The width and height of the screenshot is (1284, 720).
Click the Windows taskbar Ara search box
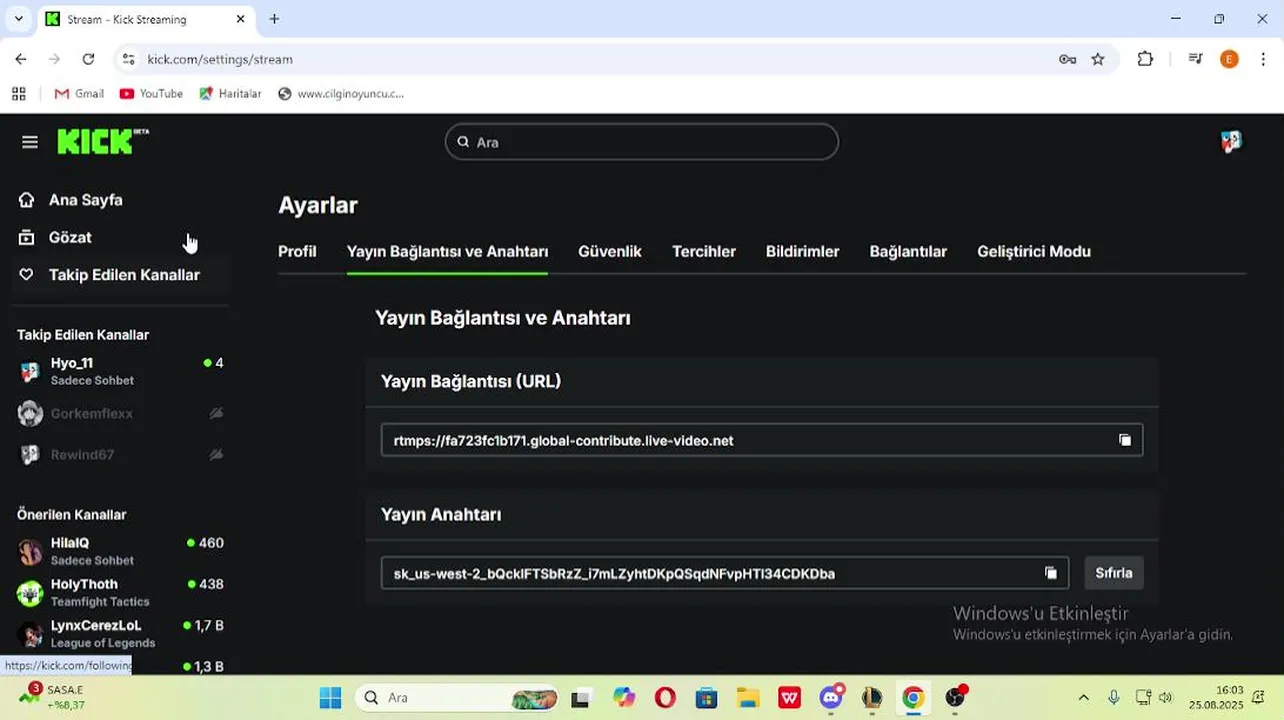click(457, 697)
